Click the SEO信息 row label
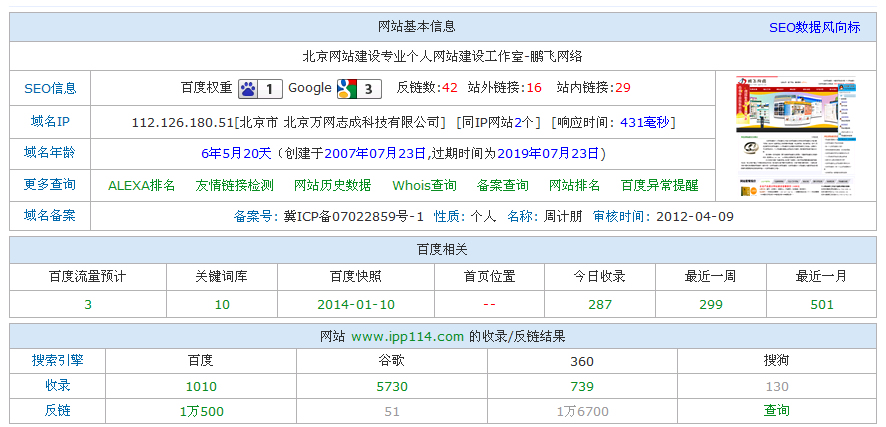Screen dimensions: 886x427 pos(50,88)
